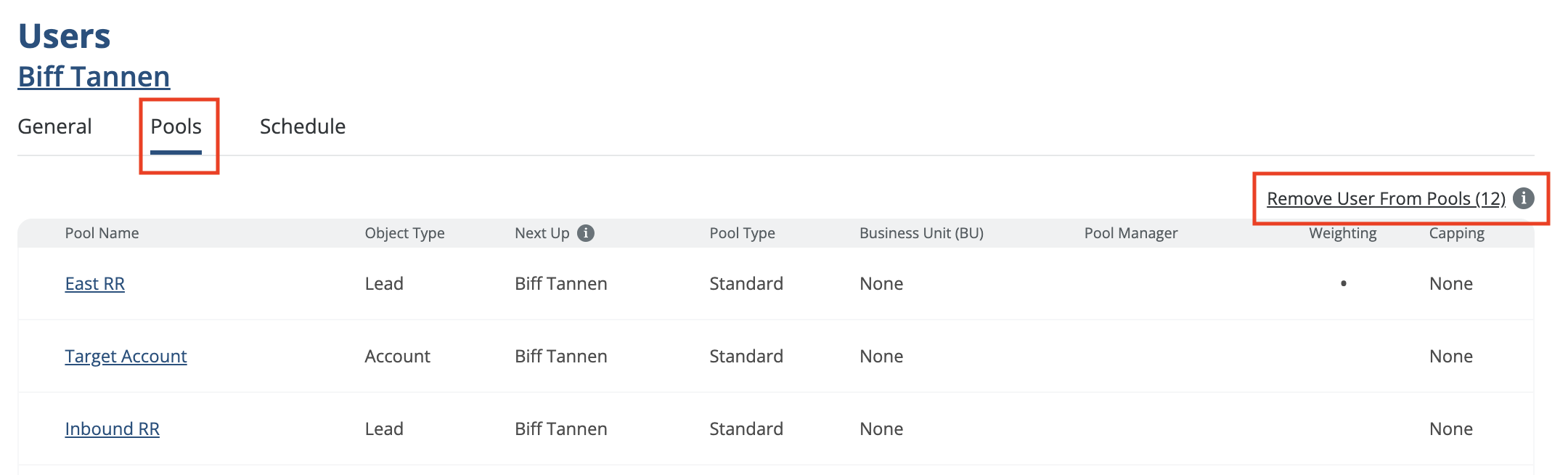Click the Capping column header
This screenshot has height=475, width=1568.
[x=1456, y=233]
